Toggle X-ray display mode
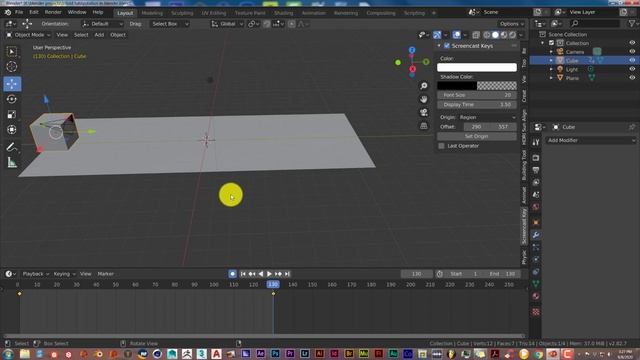Screen dimensions: 640x360 pos(476,35)
